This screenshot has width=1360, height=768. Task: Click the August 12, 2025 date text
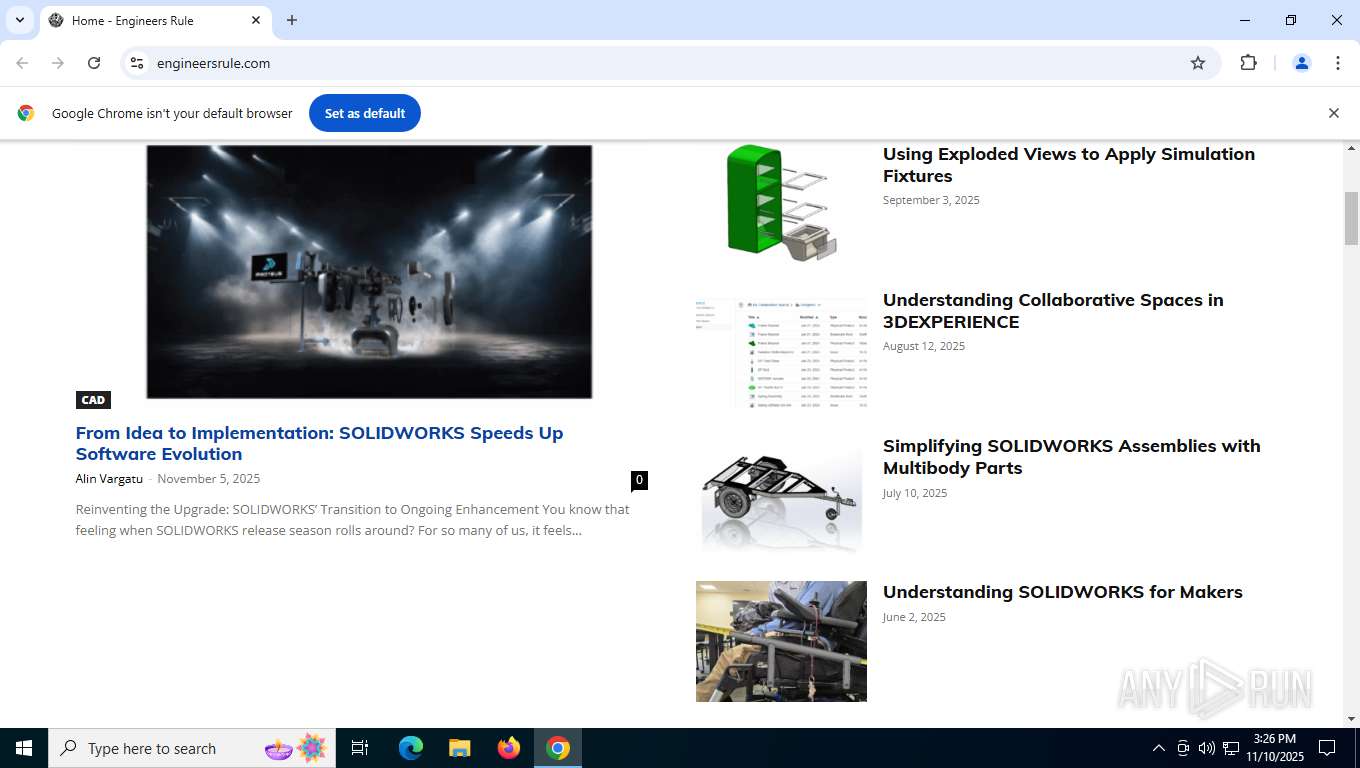click(924, 346)
